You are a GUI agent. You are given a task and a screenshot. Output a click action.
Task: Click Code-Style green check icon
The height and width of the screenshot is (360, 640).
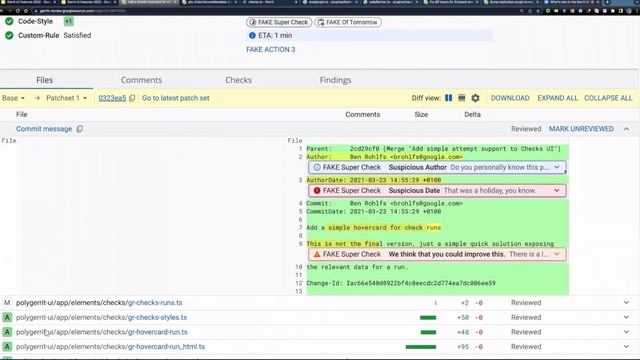[9, 21]
